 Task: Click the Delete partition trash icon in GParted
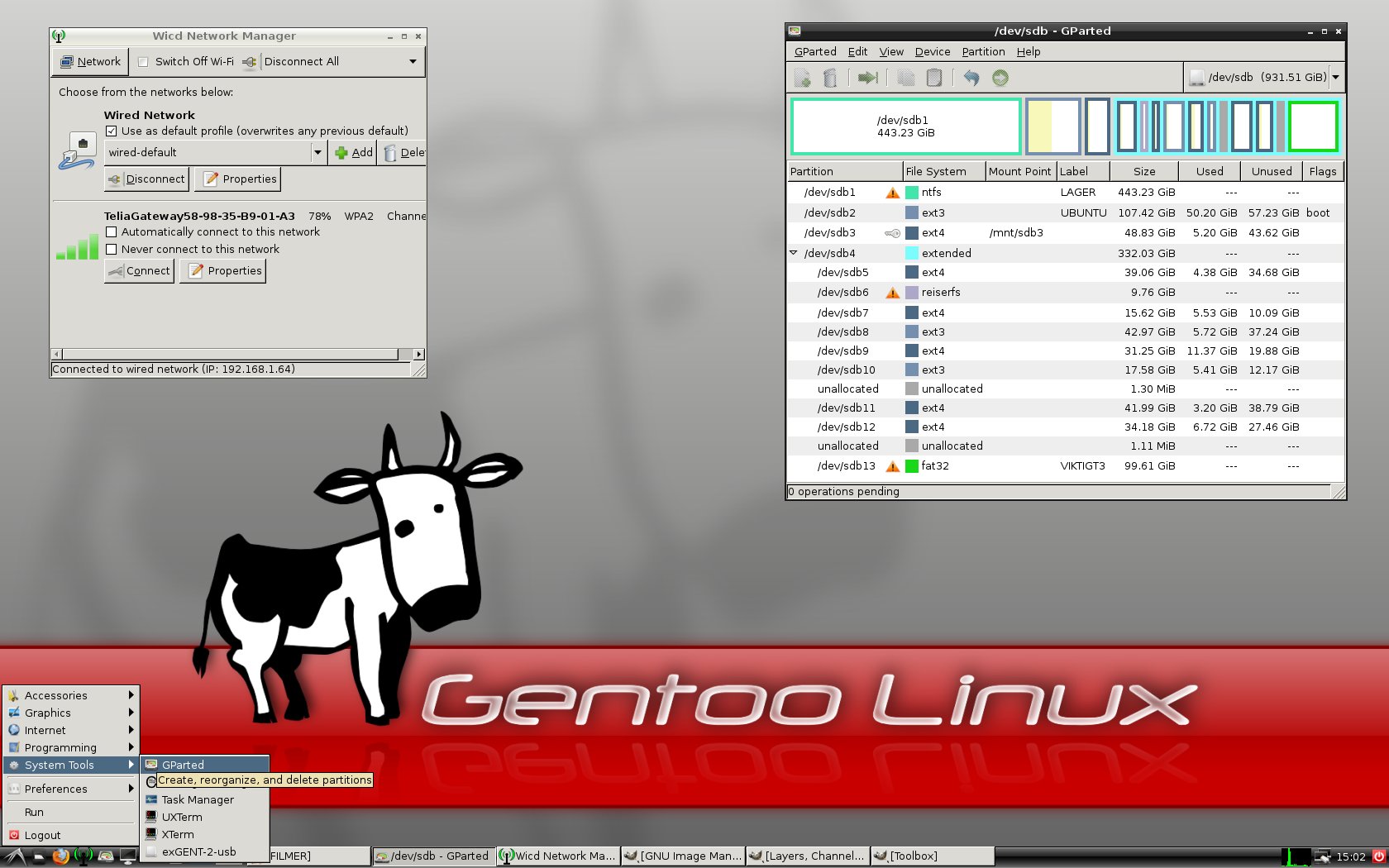point(830,78)
